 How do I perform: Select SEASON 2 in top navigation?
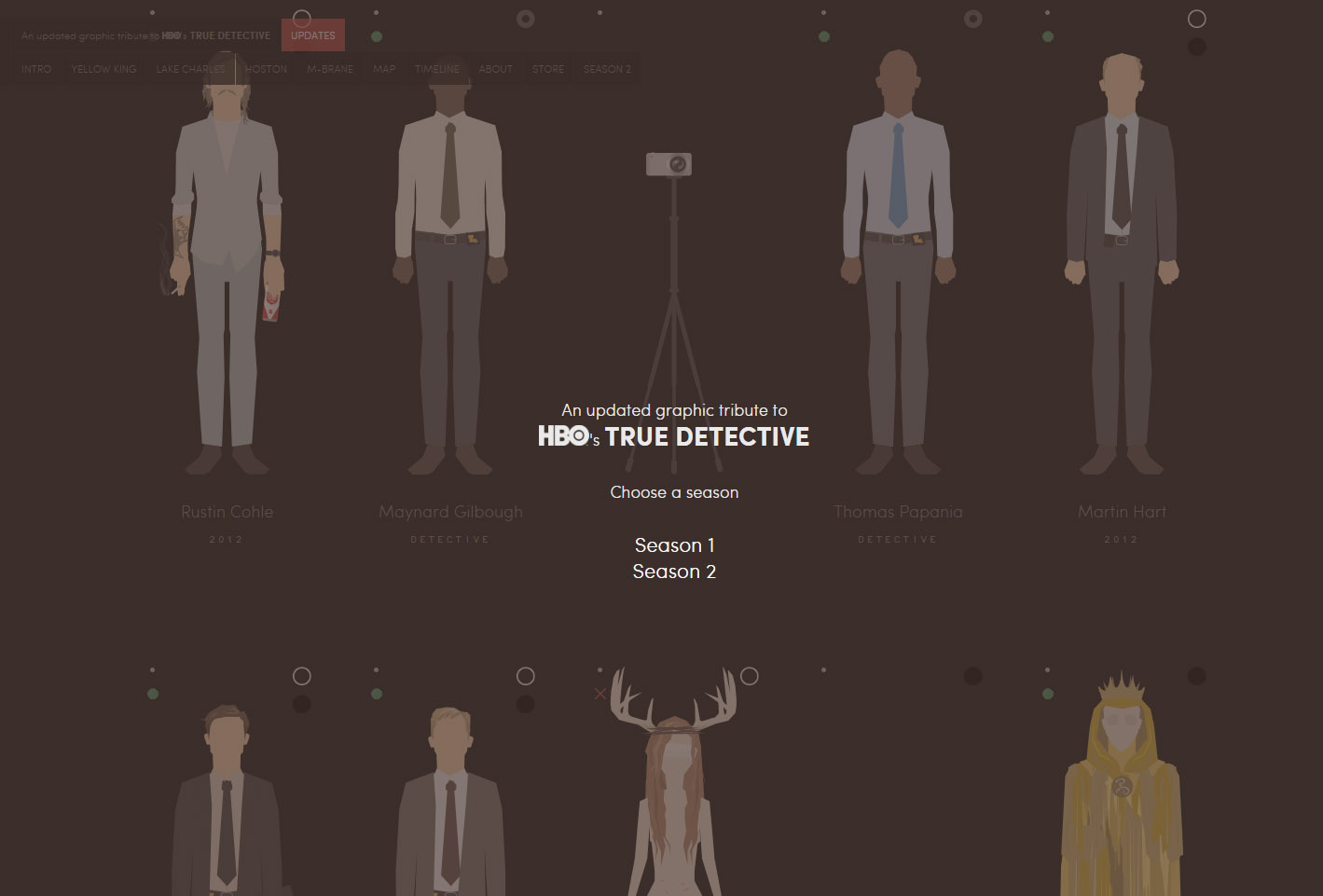(x=607, y=69)
